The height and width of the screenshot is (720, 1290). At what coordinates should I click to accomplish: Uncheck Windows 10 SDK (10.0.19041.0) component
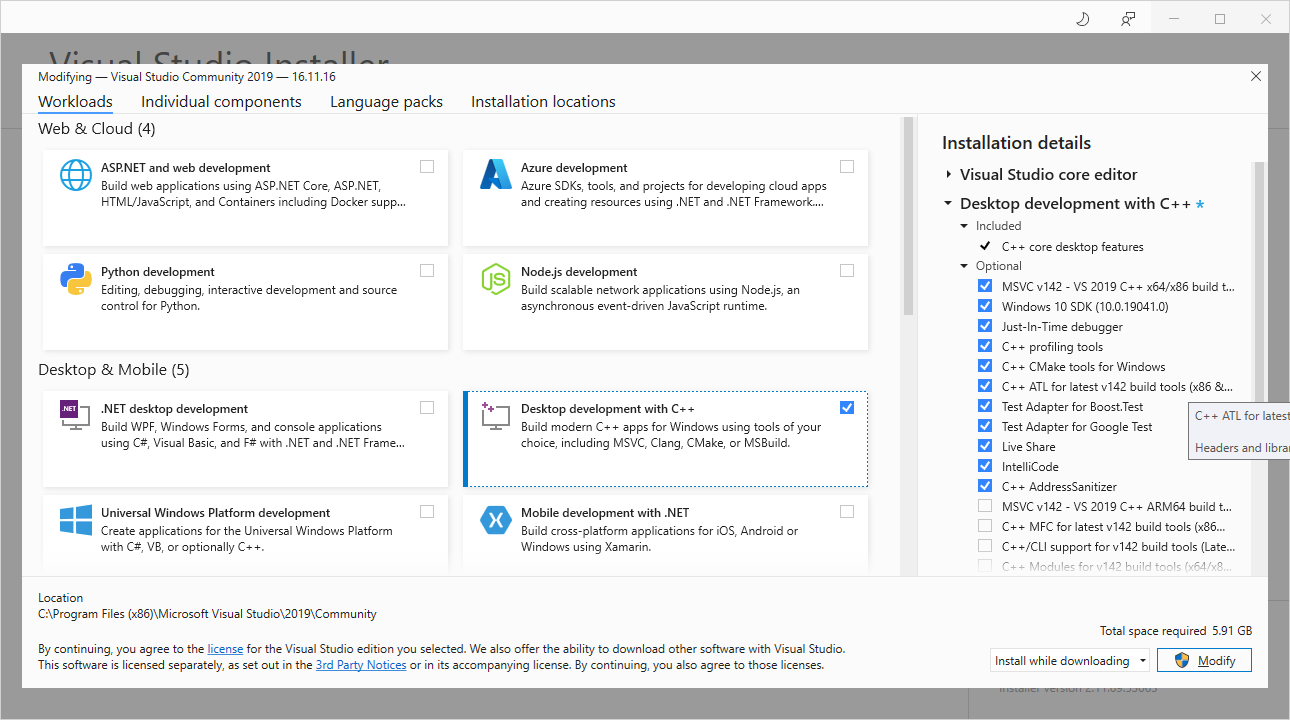[985, 306]
